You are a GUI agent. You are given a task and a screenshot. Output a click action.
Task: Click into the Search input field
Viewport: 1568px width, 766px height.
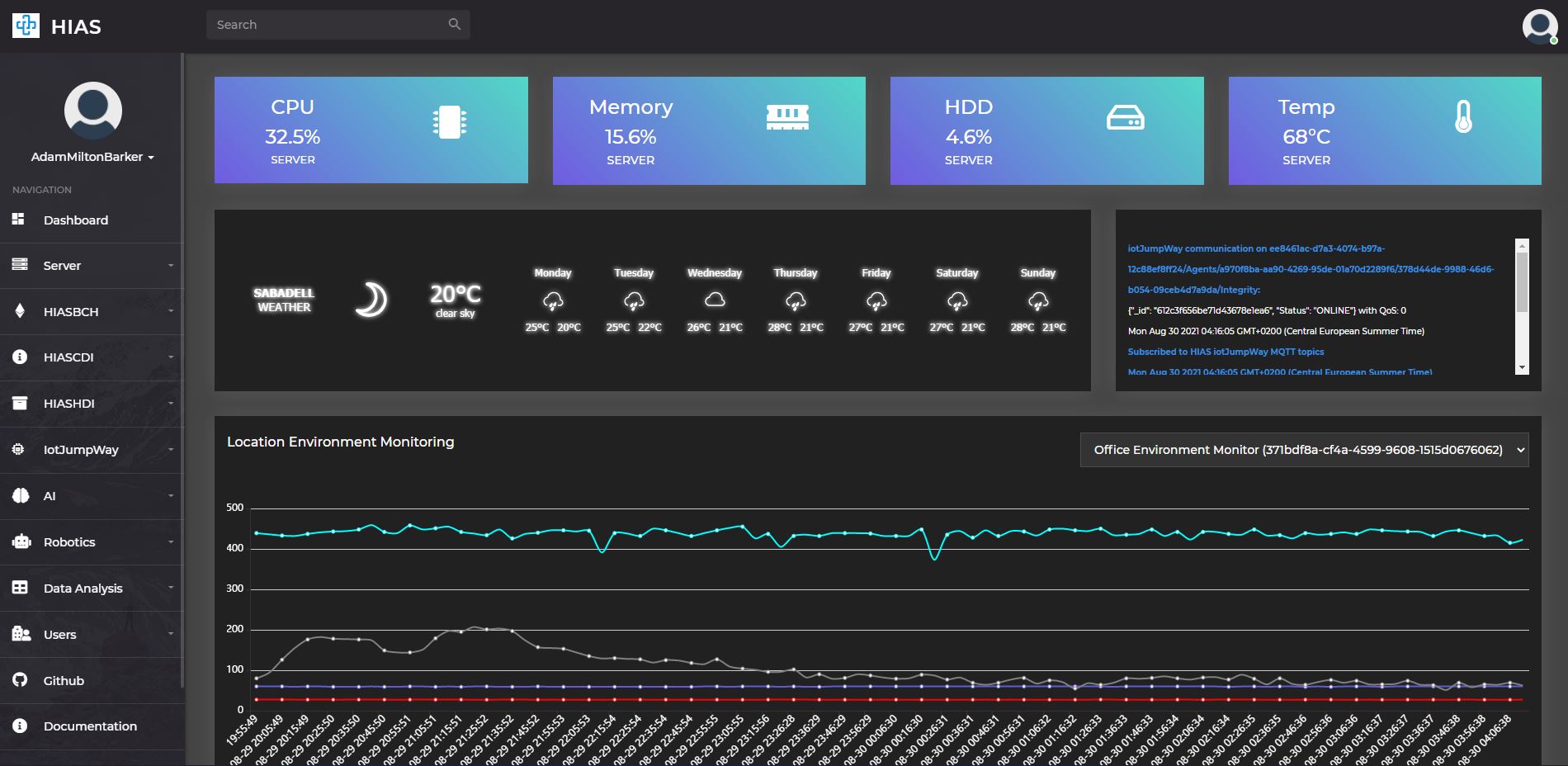click(x=338, y=25)
